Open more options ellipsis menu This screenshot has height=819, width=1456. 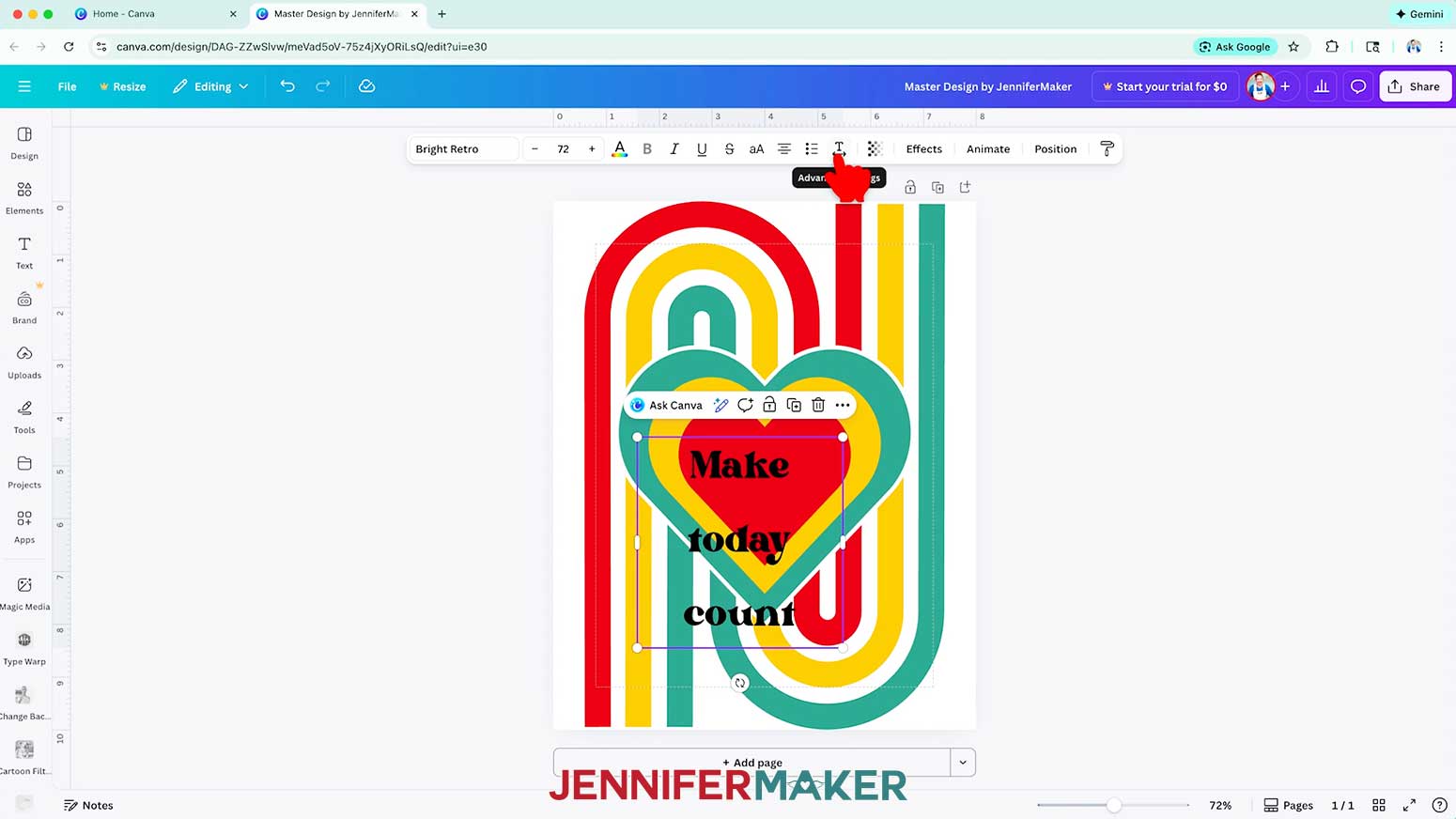pos(843,406)
